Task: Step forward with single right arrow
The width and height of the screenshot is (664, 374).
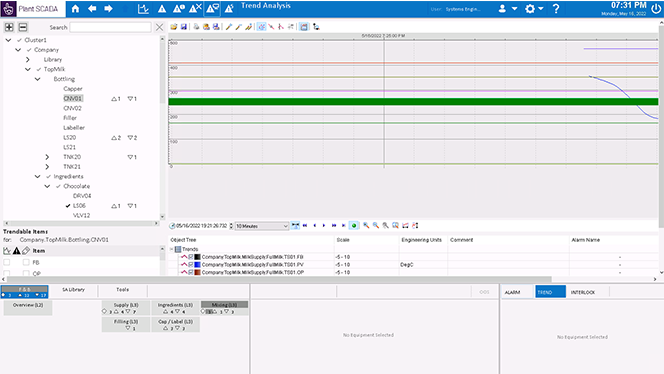Action: [324, 225]
